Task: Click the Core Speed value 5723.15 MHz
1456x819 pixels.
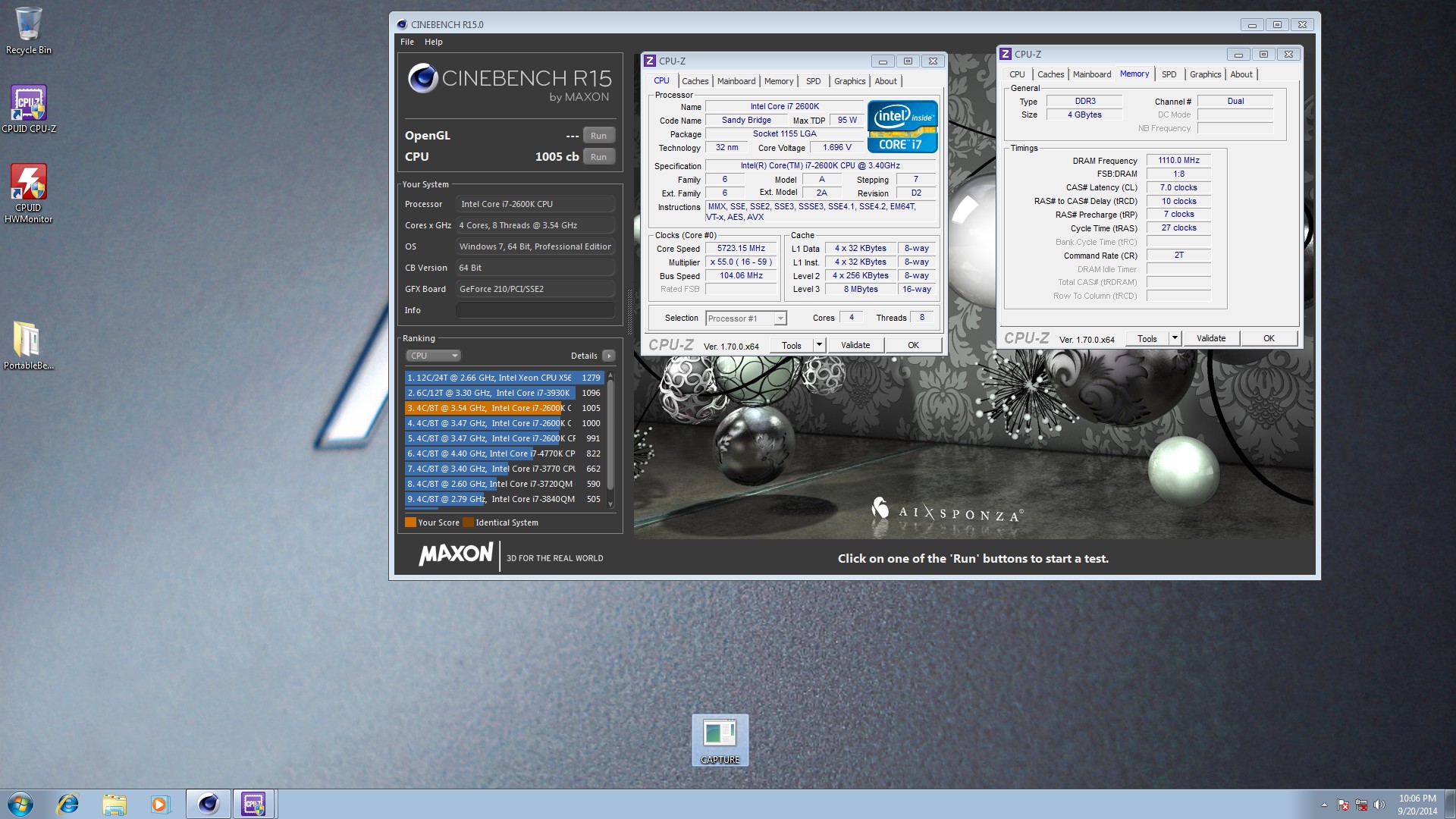Action: [x=741, y=249]
